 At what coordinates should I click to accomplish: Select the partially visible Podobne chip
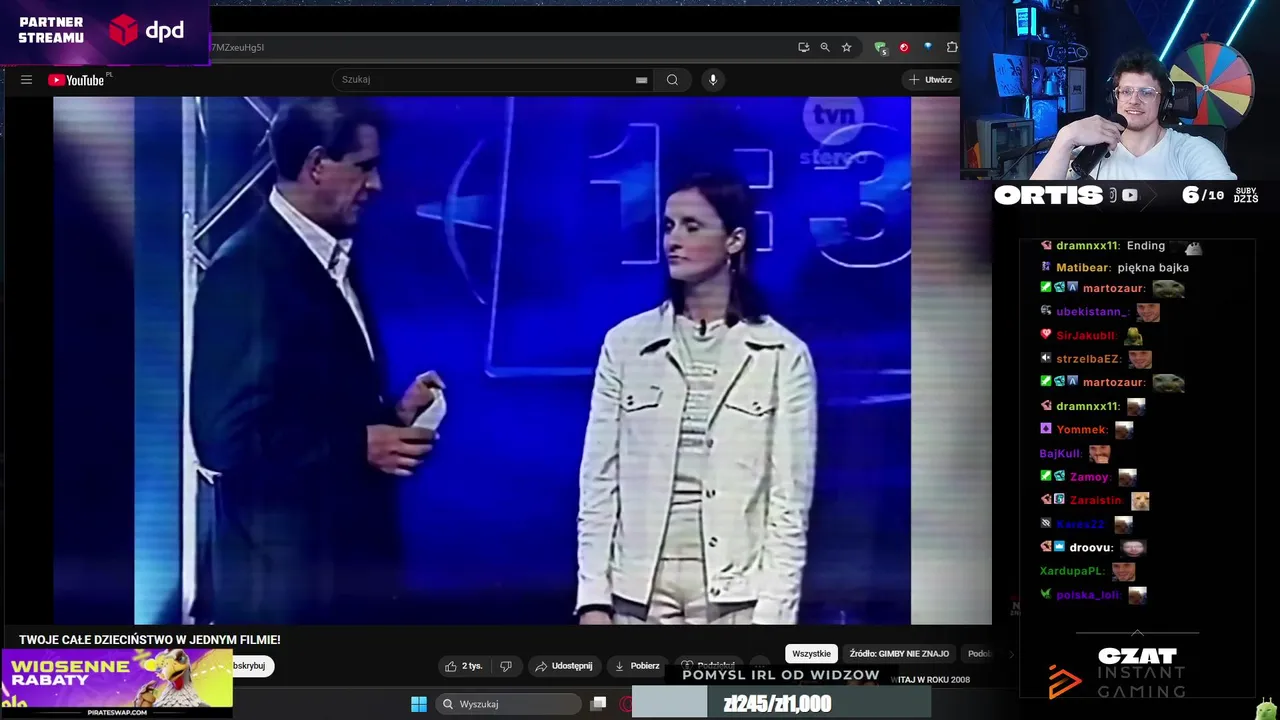coord(980,654)
